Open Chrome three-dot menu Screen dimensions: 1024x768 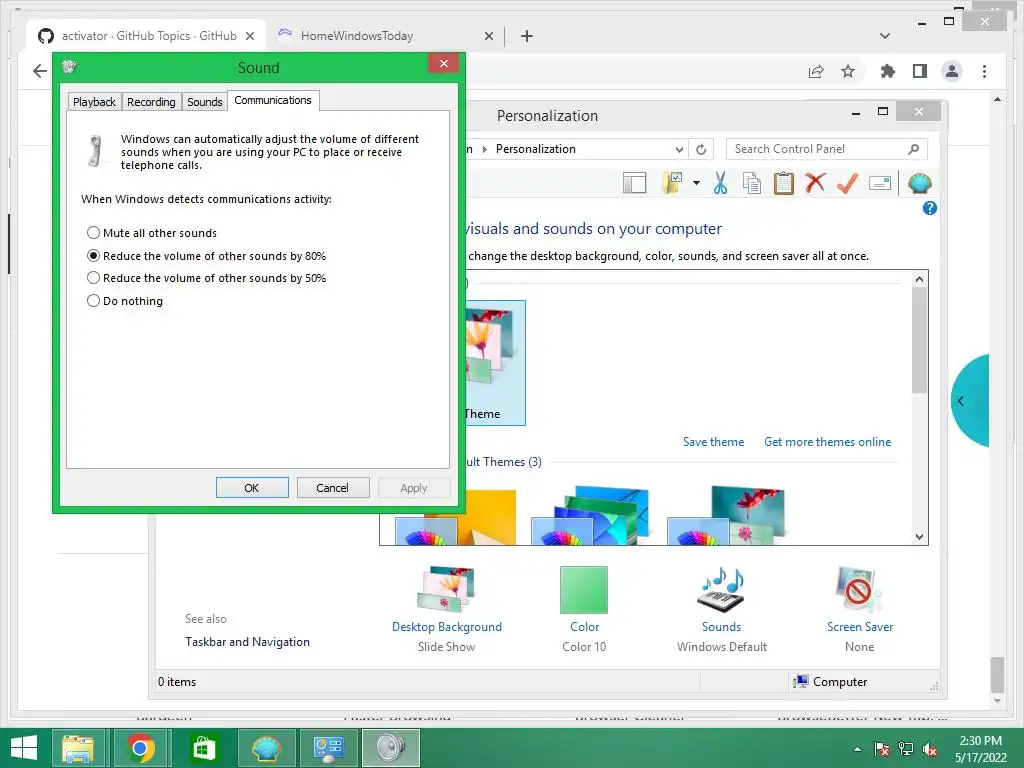pyautogui.click(x=984, y=71)
